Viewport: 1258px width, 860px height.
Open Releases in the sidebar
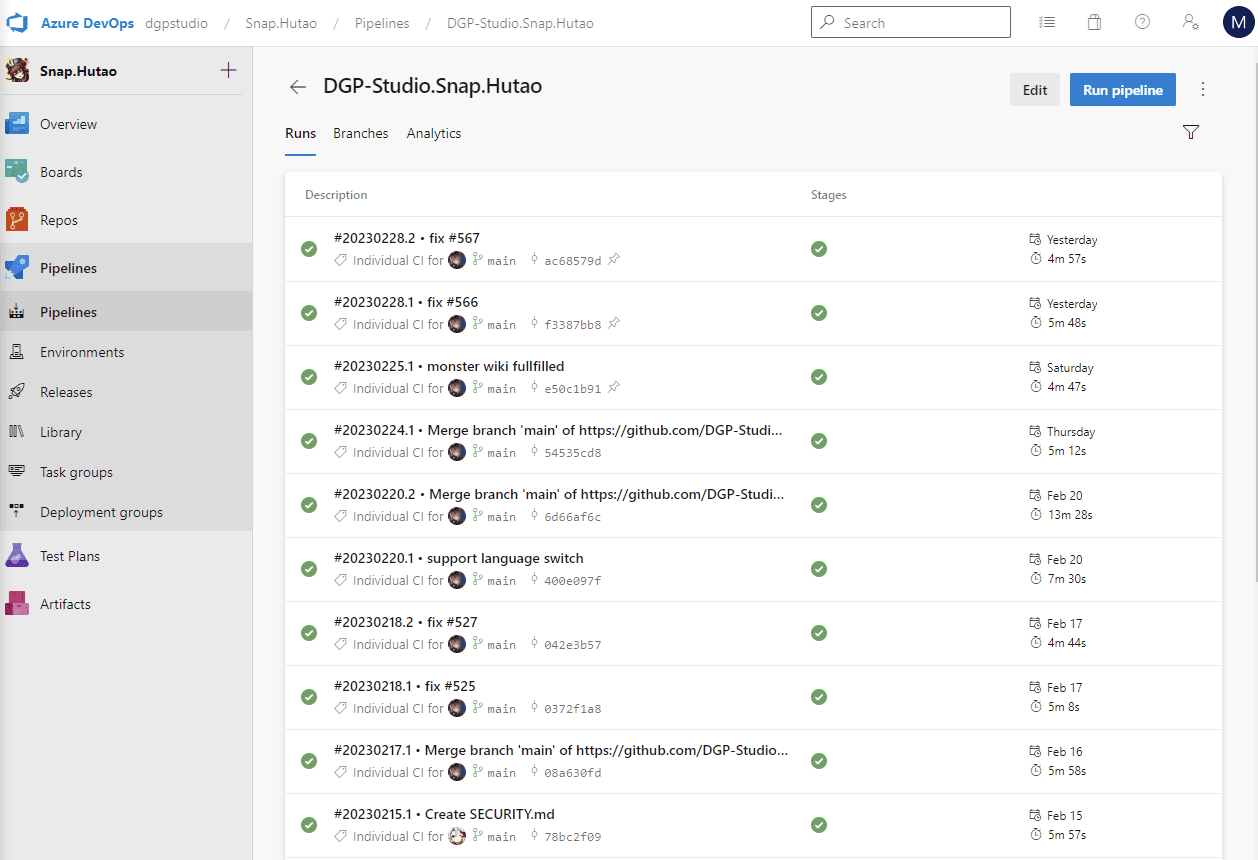(x=126, y=392)
